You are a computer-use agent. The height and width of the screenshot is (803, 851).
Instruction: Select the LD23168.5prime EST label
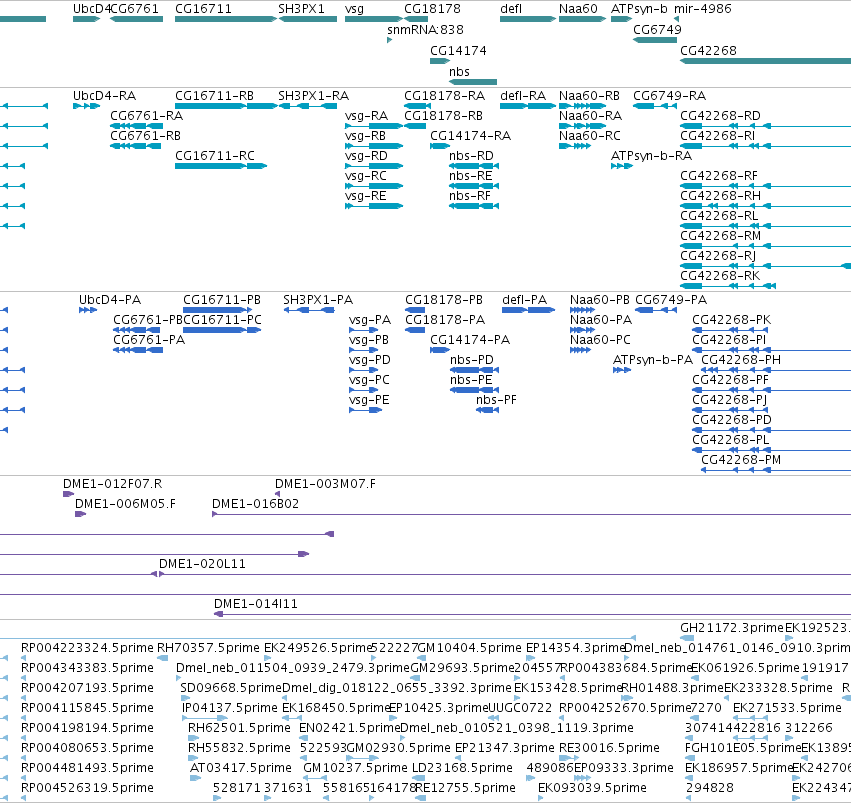click(x=462, y=768)
